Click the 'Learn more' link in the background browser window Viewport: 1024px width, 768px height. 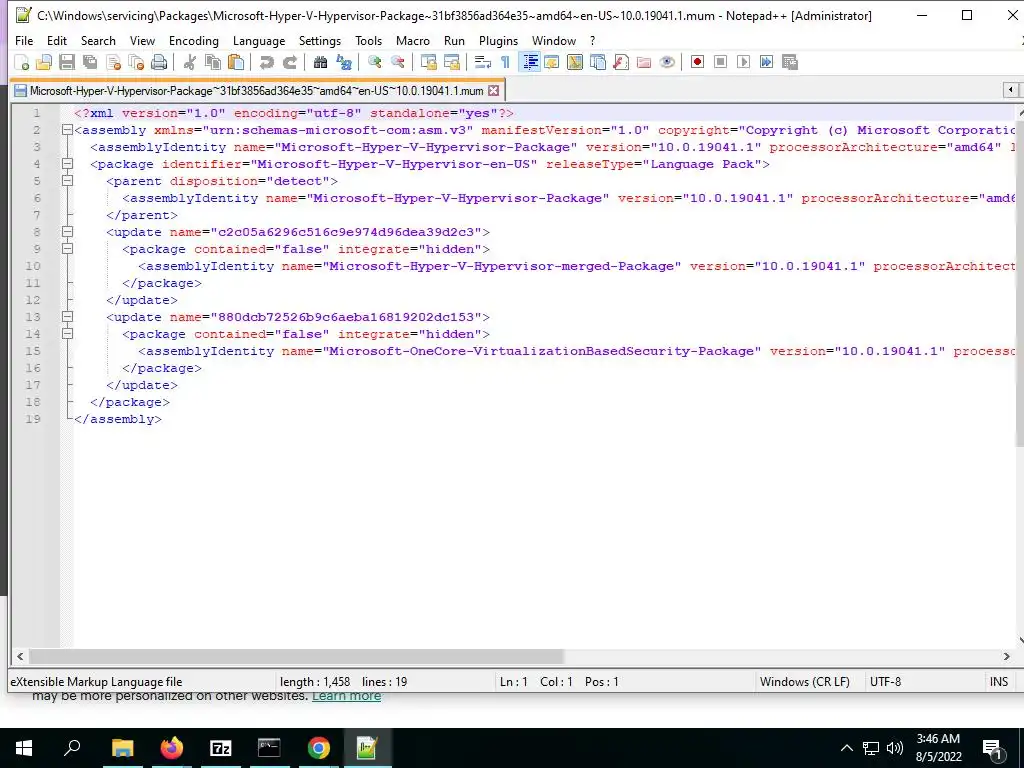pos(346,696)
